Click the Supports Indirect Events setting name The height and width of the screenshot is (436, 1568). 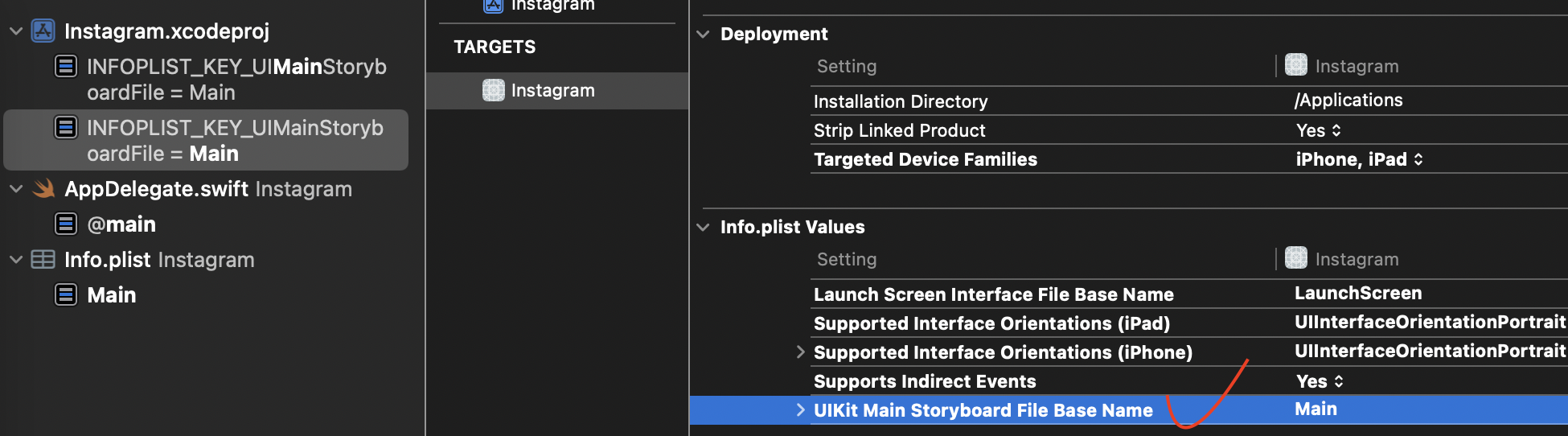coord(925,381)
